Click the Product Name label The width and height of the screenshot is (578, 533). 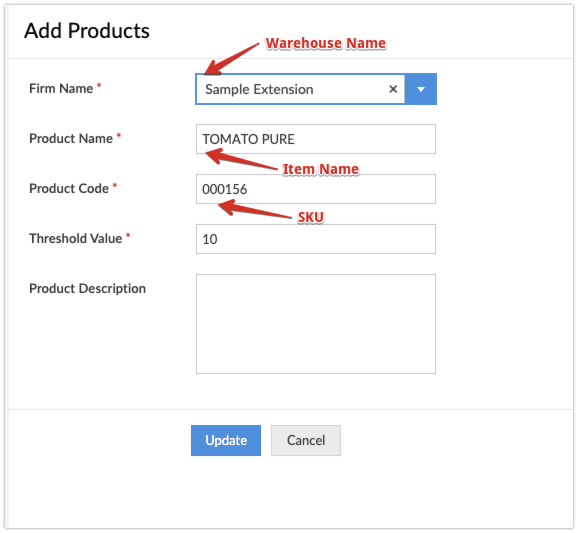71,139
